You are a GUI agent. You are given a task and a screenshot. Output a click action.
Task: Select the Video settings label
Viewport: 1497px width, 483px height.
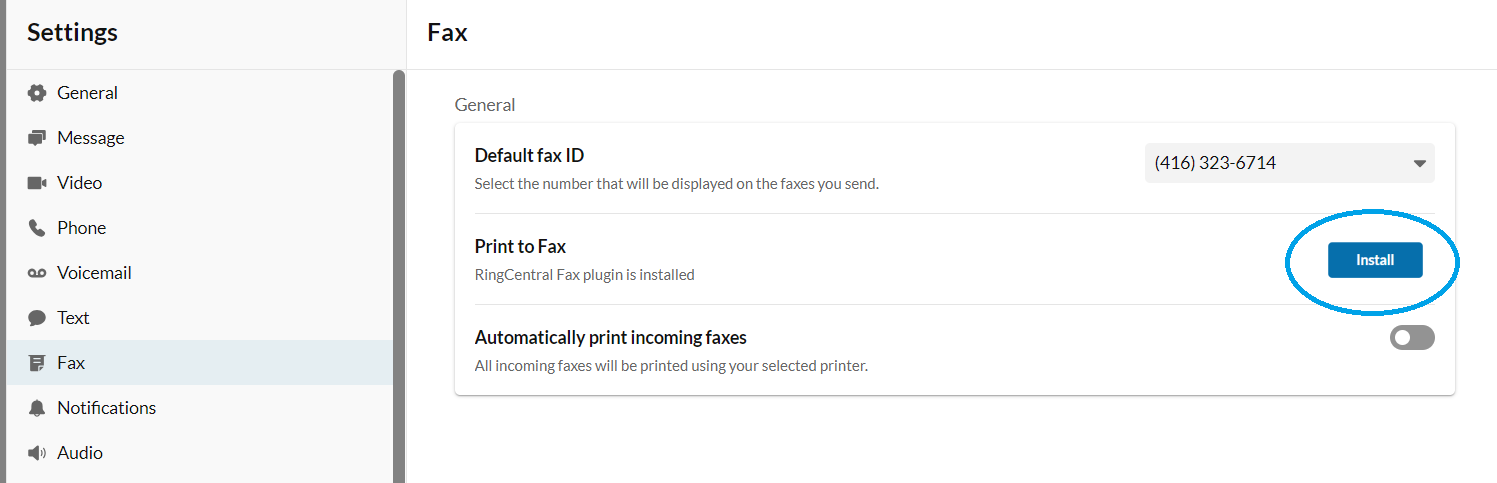coord(80,183)
